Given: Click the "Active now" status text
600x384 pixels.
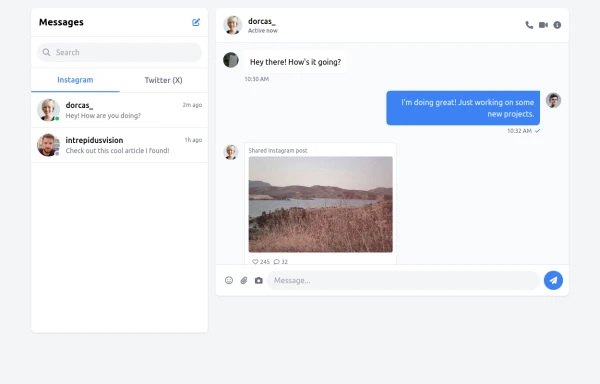Looking at the screenshot, I should tap(263, 31).
